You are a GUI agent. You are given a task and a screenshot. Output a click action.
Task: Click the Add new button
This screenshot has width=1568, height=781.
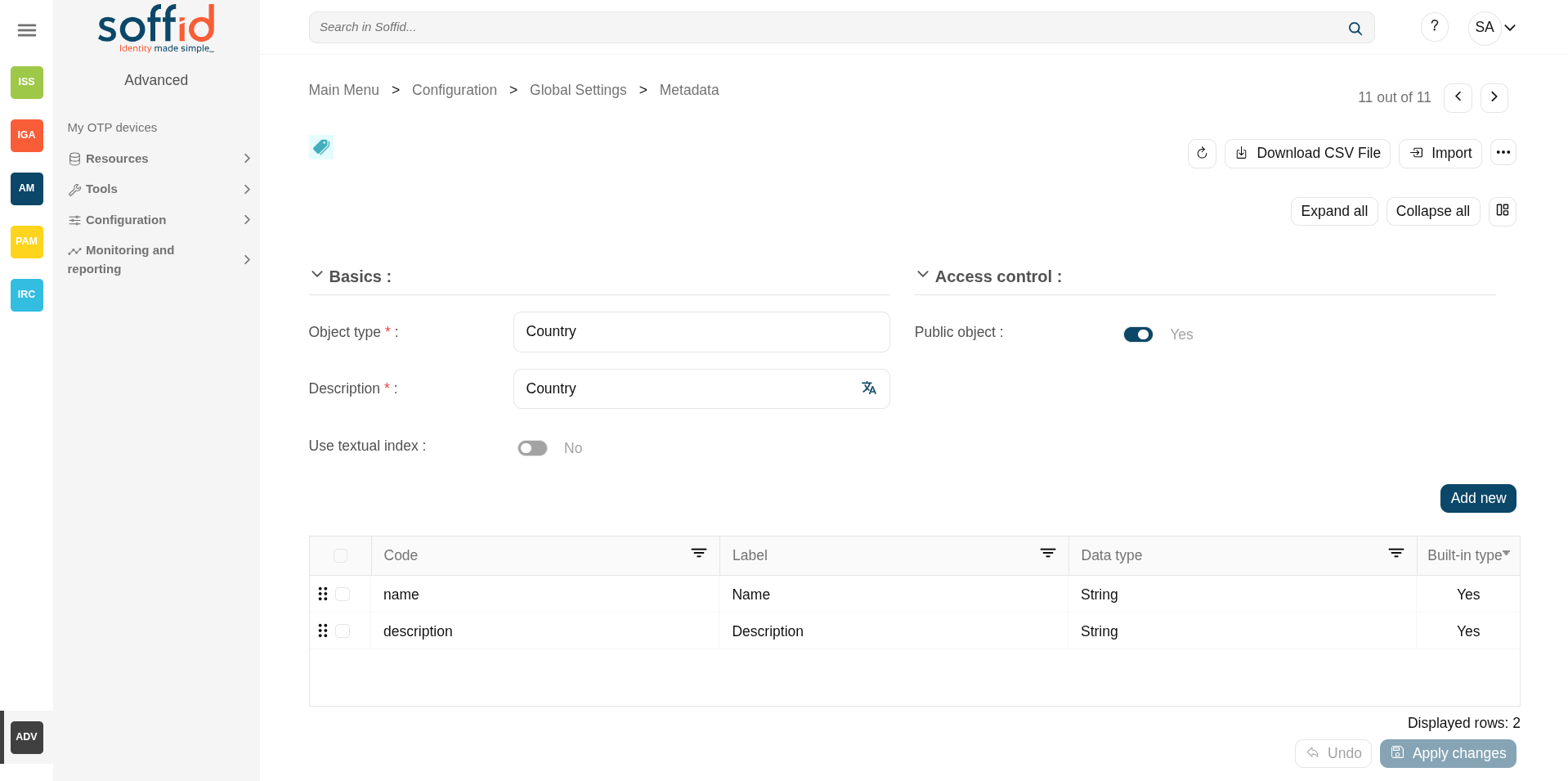coord(1477,498)
